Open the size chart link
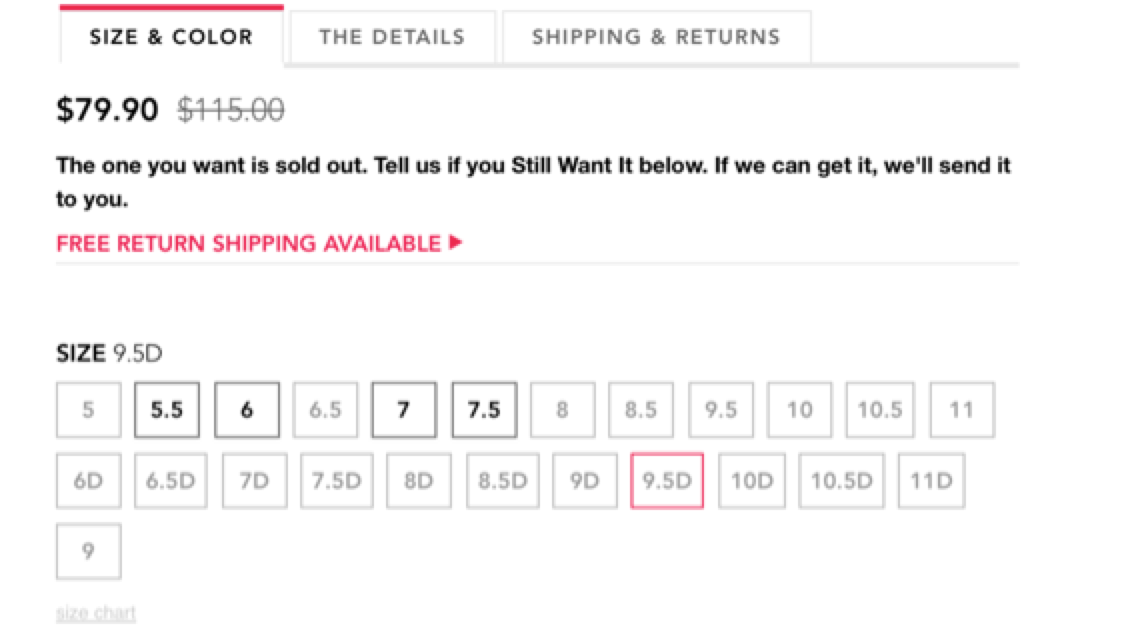Image resolution: width=1128 pixels, height=638 pixels. 96,612
